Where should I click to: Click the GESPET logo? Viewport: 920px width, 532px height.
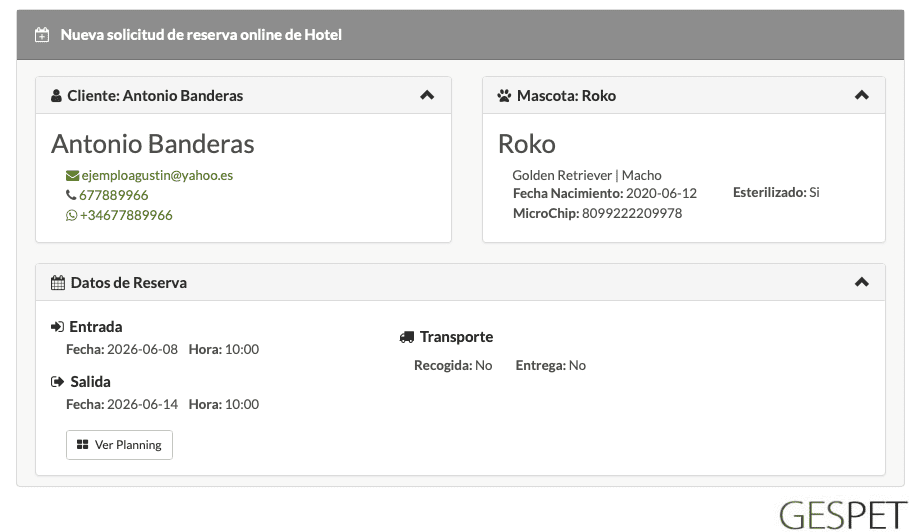(x=843, y=515)
